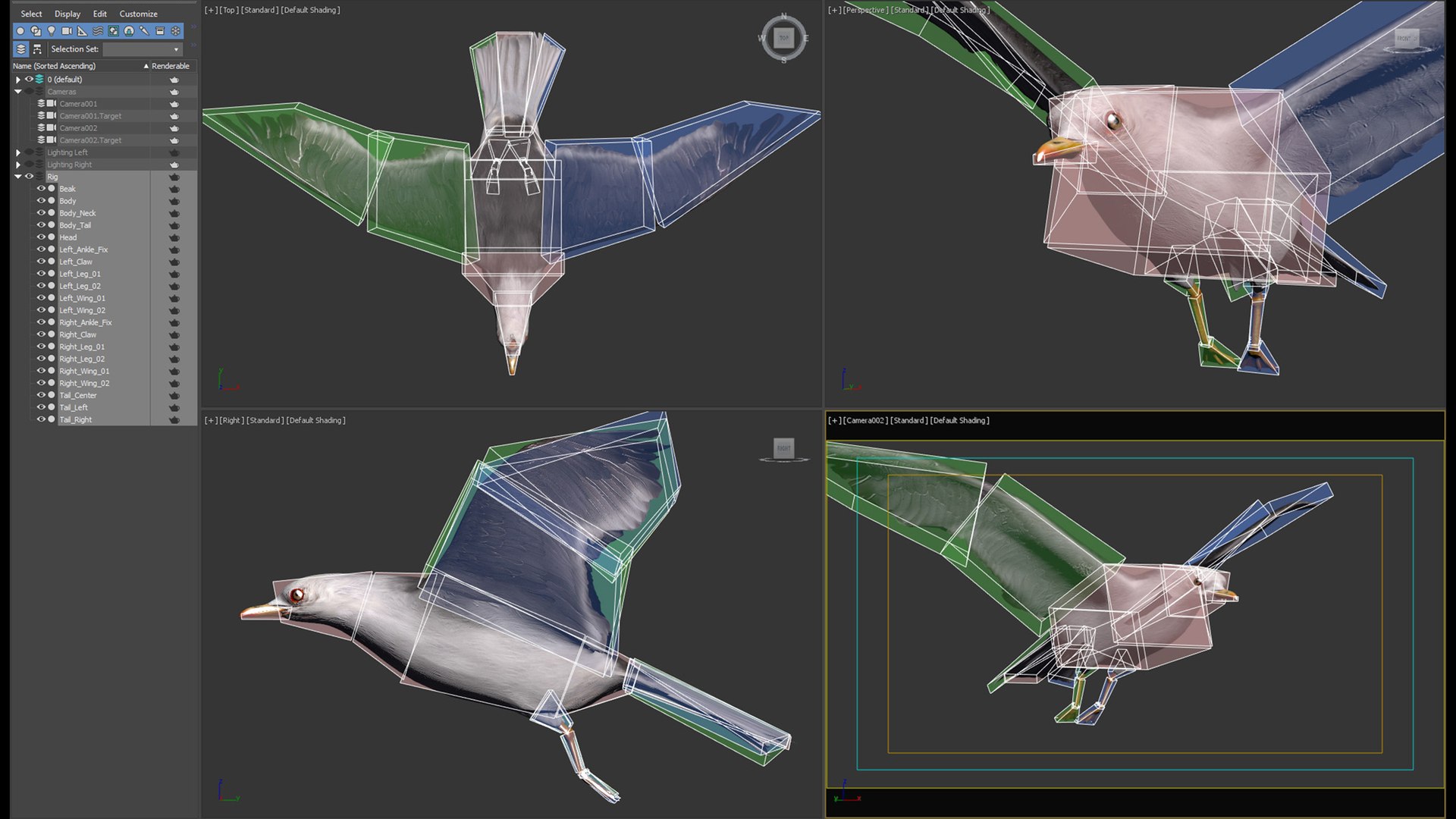Collapse the Rig layer
This screenshot has height=819, width=1456.
click(17, 177)
